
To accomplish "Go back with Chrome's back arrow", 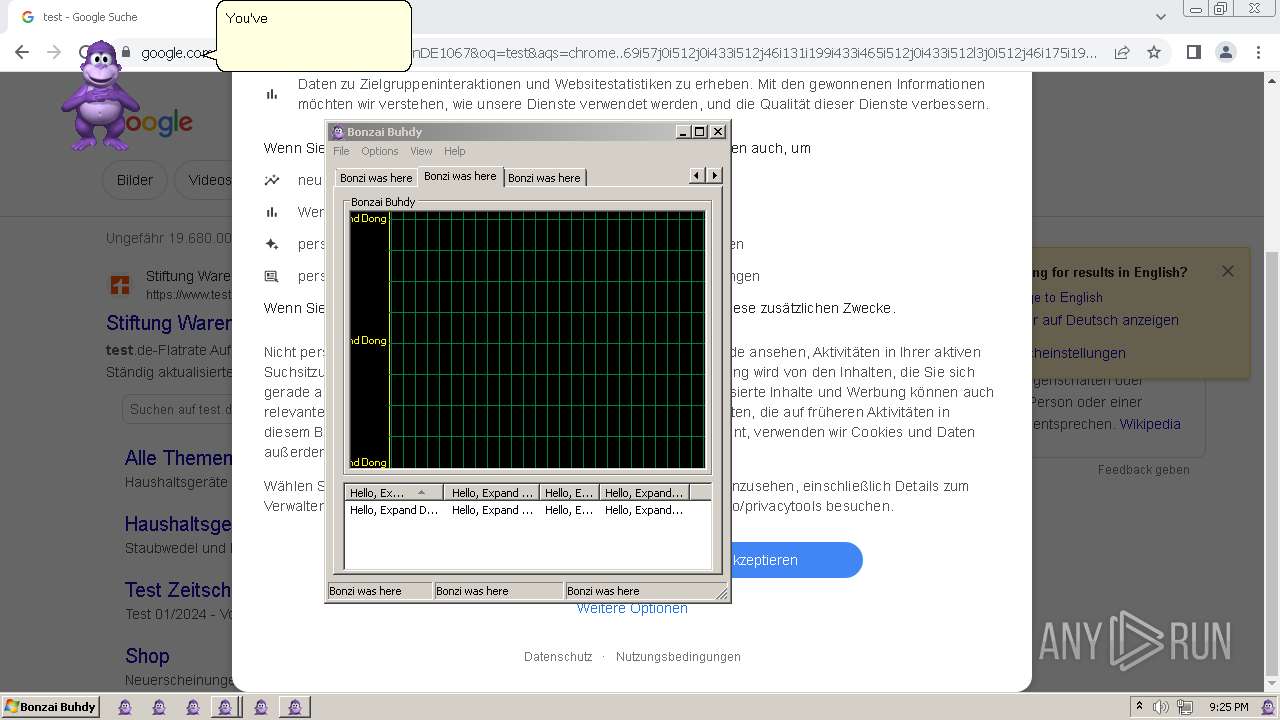I will click(x=22, y=53).
